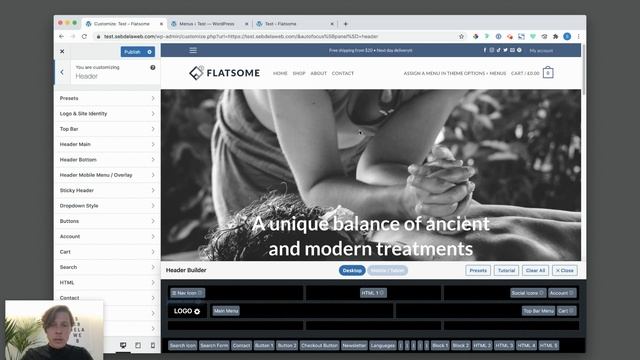Expand the Header Main section
The height and width of the screenshot is (360, 640).
tap(107, 144)
